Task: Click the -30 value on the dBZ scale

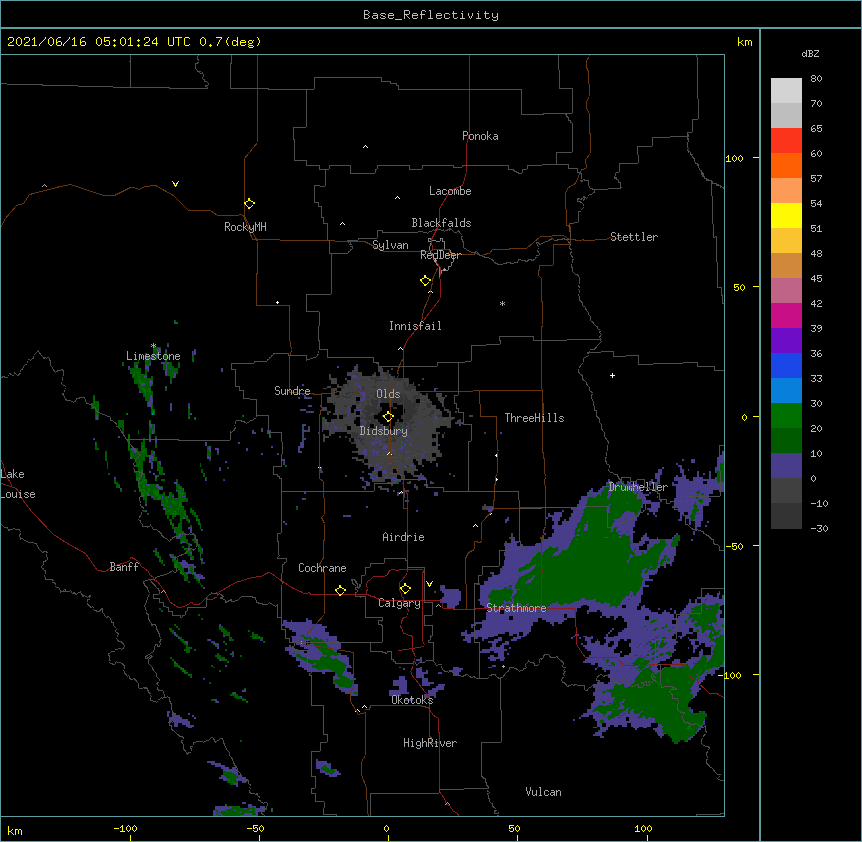Action: [819, 528]
